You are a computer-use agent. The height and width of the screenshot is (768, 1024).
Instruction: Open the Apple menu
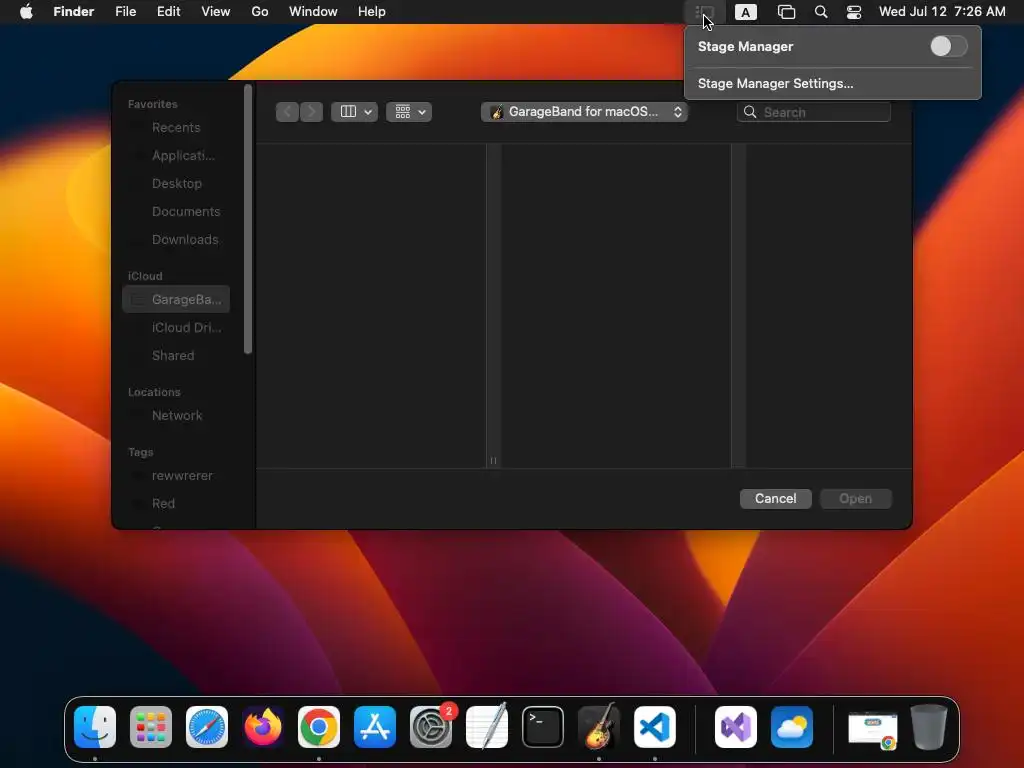pos(26,12)
